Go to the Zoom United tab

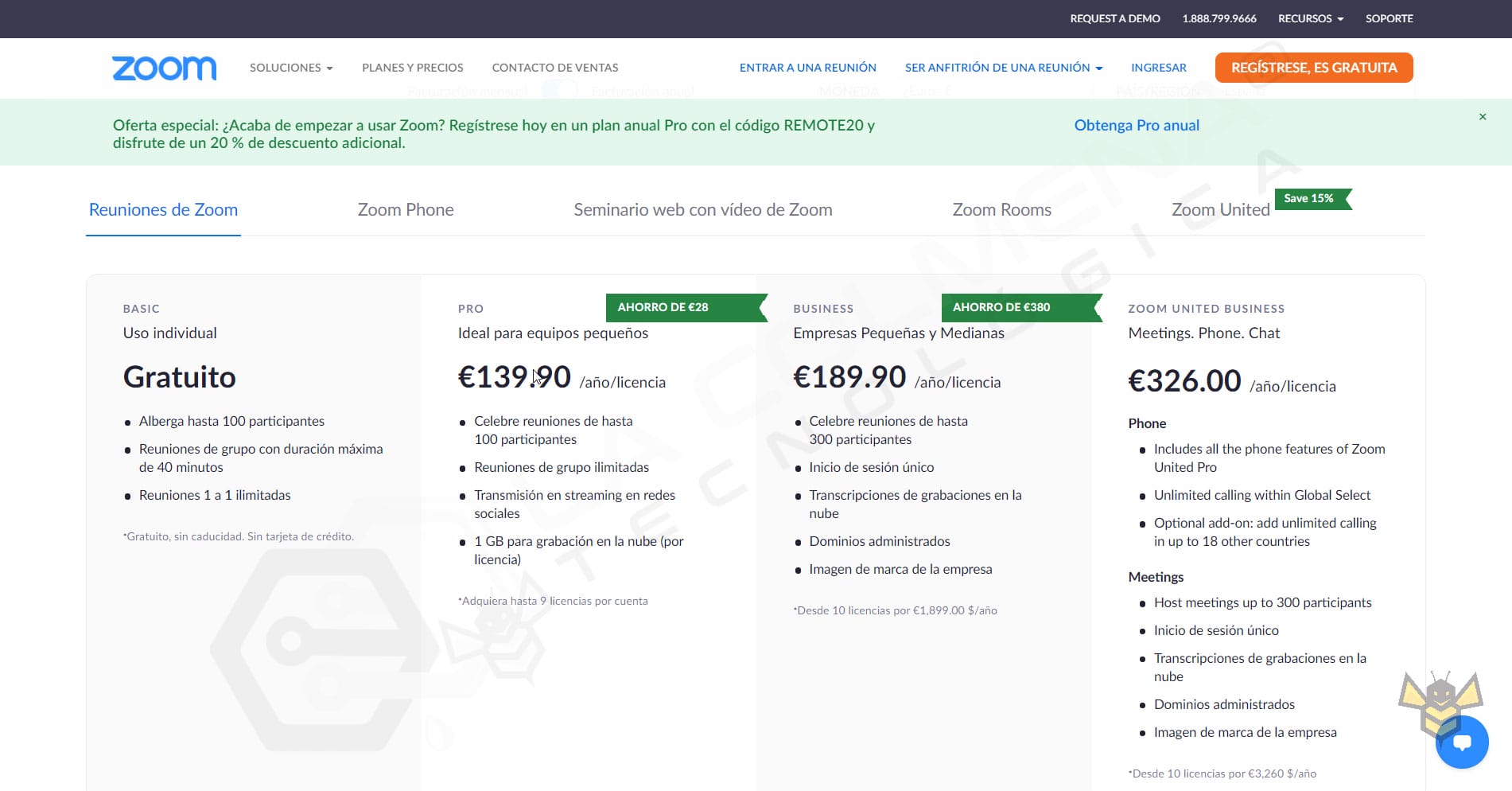(1220, 210)
